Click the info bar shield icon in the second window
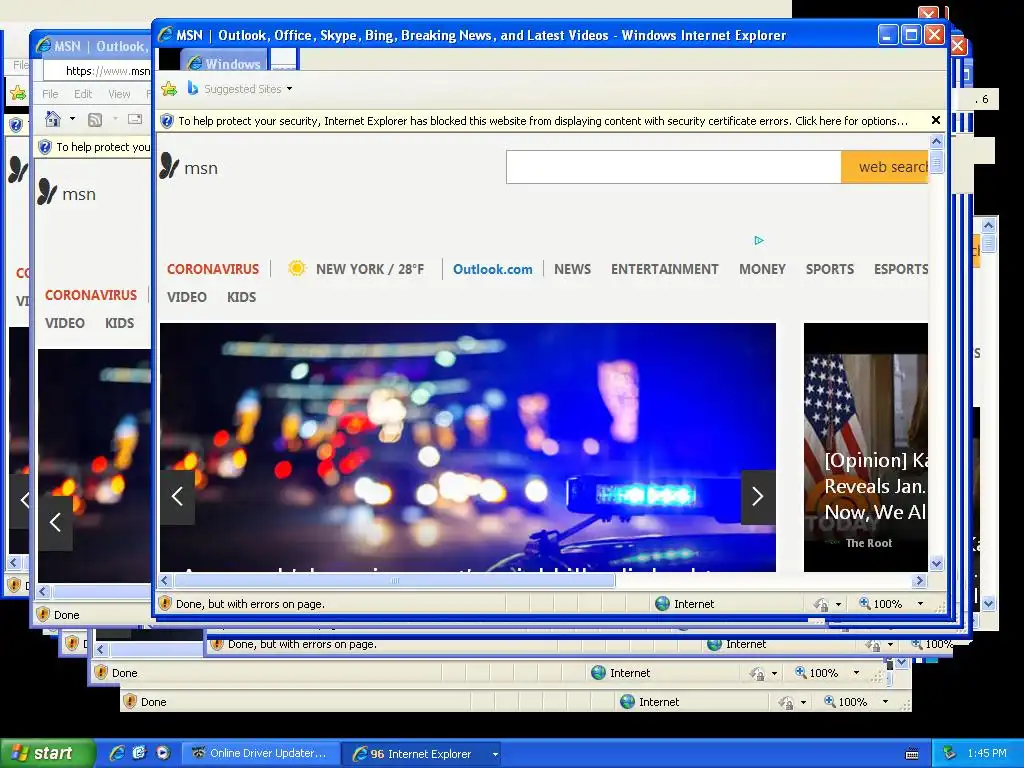Screen dimensions: 1024x768 point(44,147)
